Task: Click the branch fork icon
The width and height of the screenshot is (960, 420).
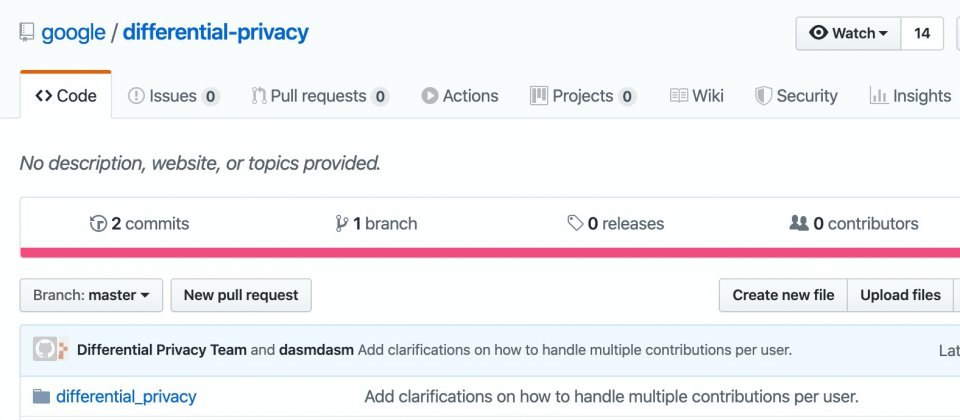Action: (x=342, y=224)
